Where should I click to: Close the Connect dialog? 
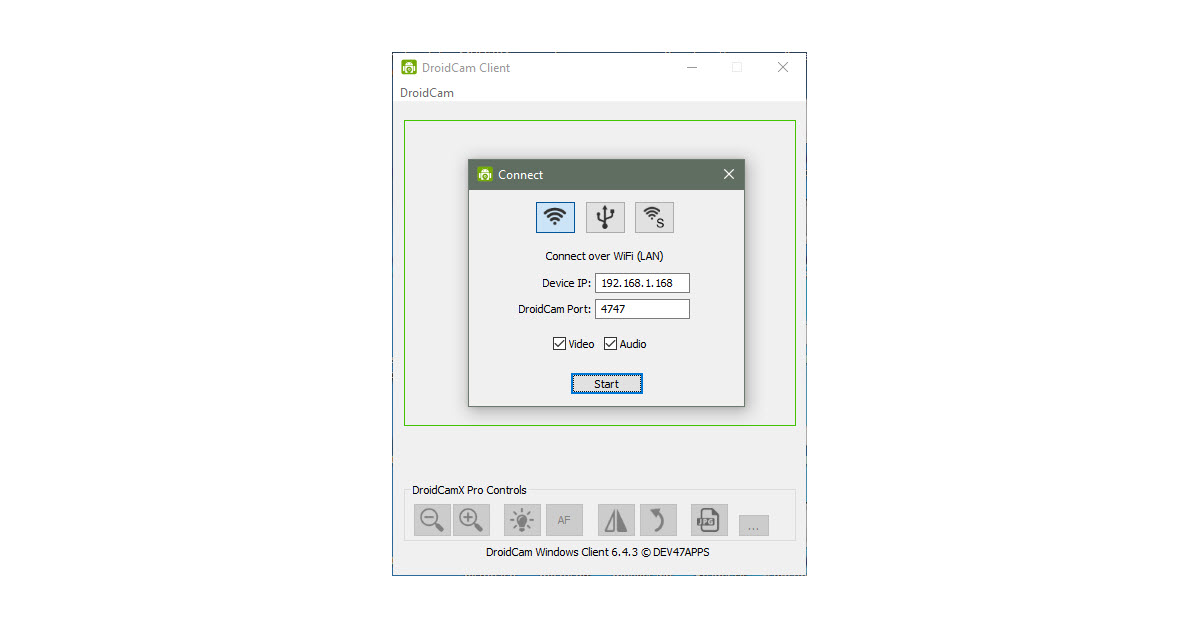click(x=729, y=174)
